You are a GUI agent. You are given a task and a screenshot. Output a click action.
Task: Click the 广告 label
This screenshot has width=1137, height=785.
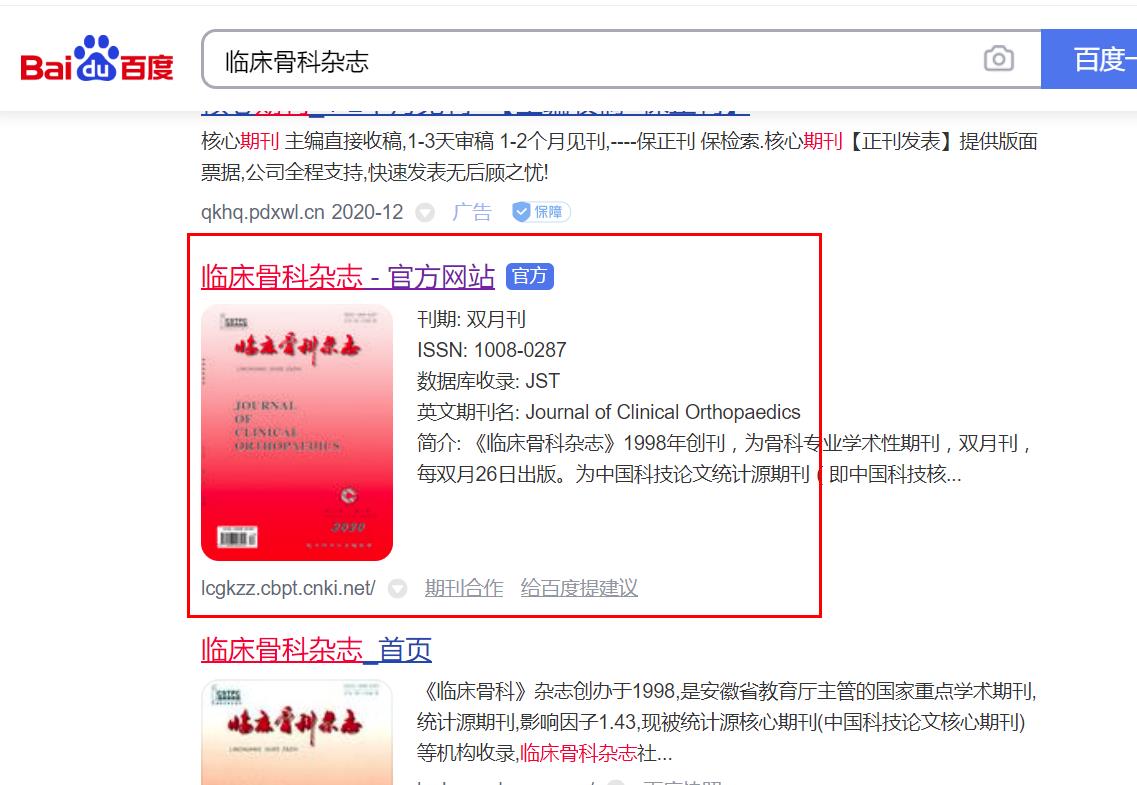point(471,212)
